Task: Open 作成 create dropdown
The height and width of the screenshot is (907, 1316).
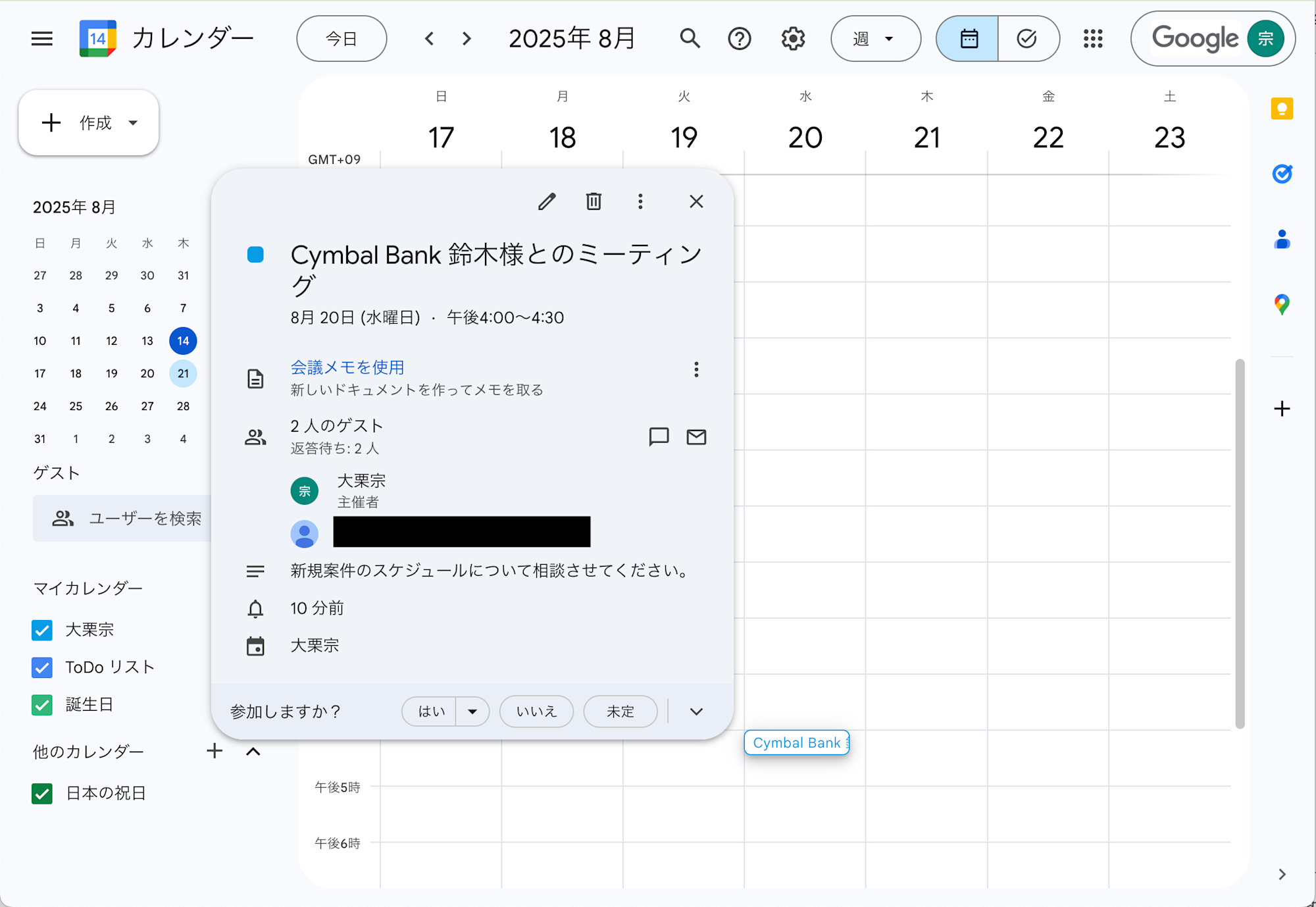Action: point(134,122)
